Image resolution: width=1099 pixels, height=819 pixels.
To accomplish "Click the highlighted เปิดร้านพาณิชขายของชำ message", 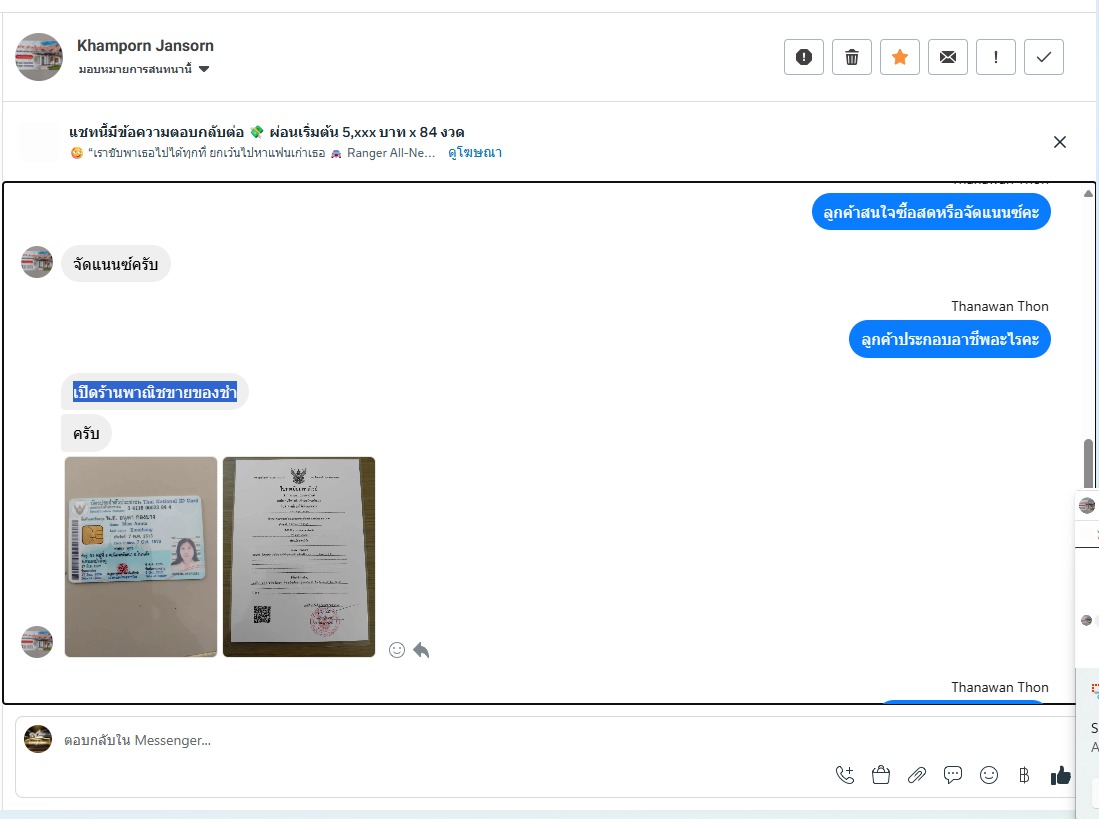I will (x=155, y=392).
